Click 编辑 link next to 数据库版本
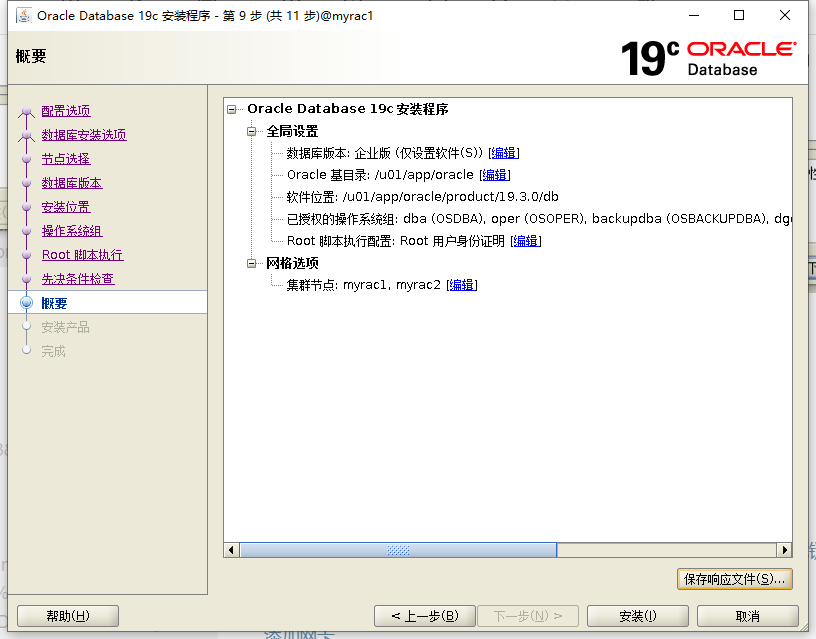This screenshot has width=816, height=639. pos(504,153)
